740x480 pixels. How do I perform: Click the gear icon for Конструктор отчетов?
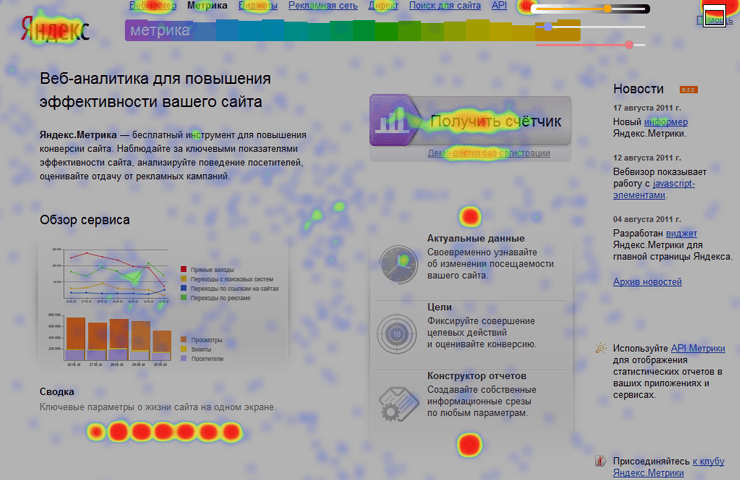(x=397, y=402)
